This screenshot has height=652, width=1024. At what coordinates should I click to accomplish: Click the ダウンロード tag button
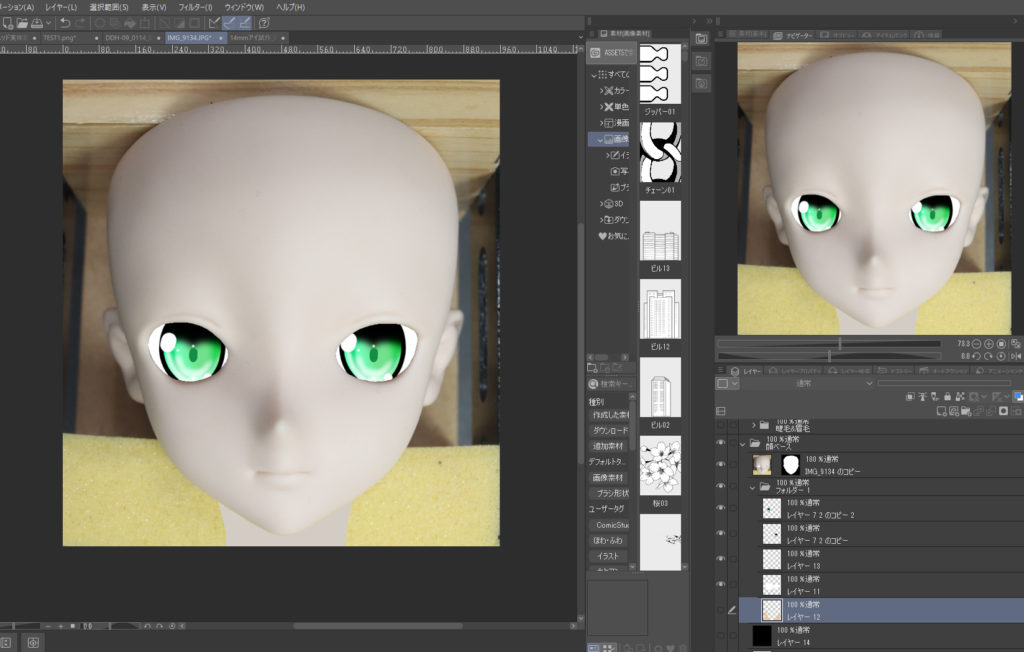coord(609,429)
